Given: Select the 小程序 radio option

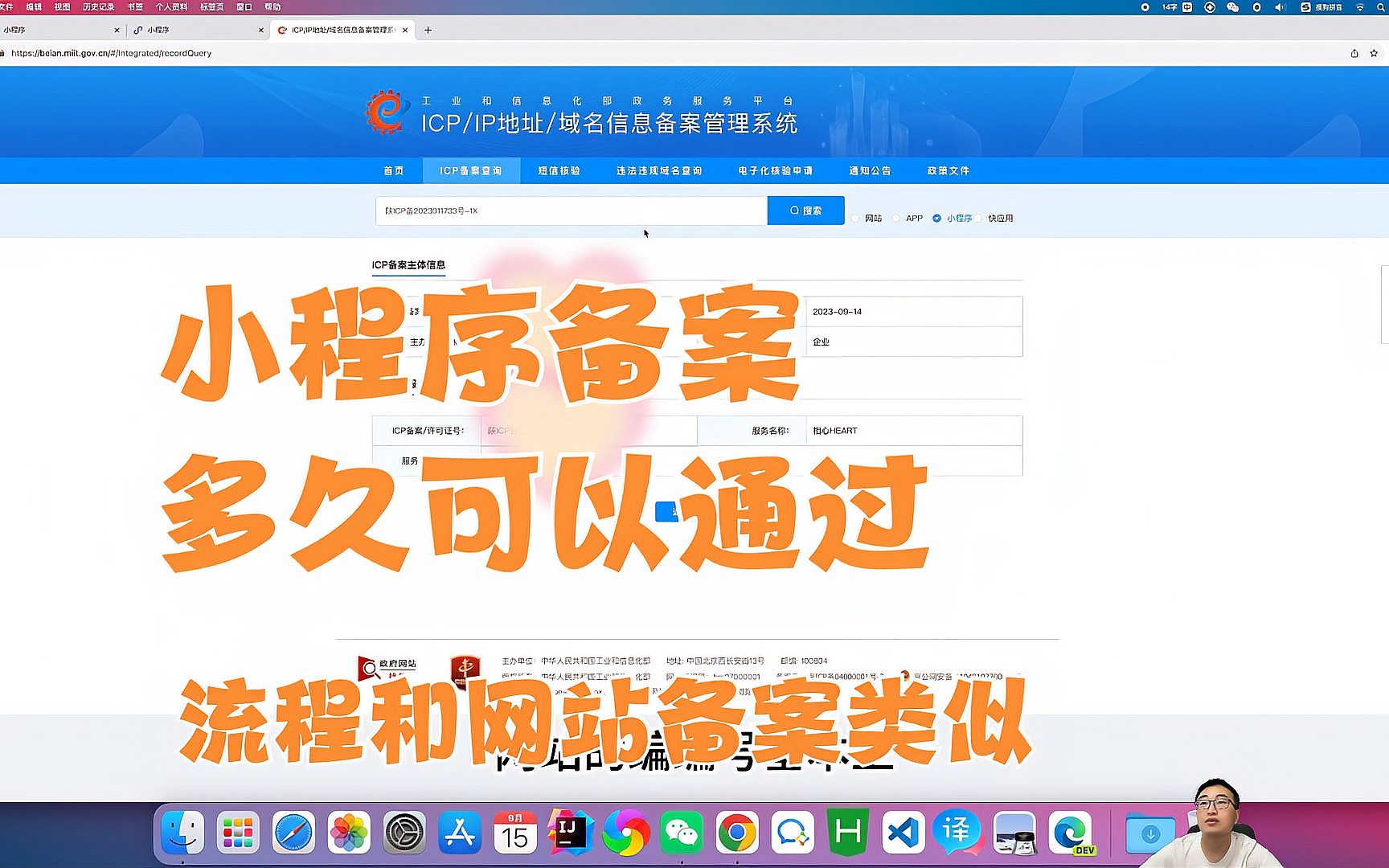Looking at the screenshot, I should point(936,219).
